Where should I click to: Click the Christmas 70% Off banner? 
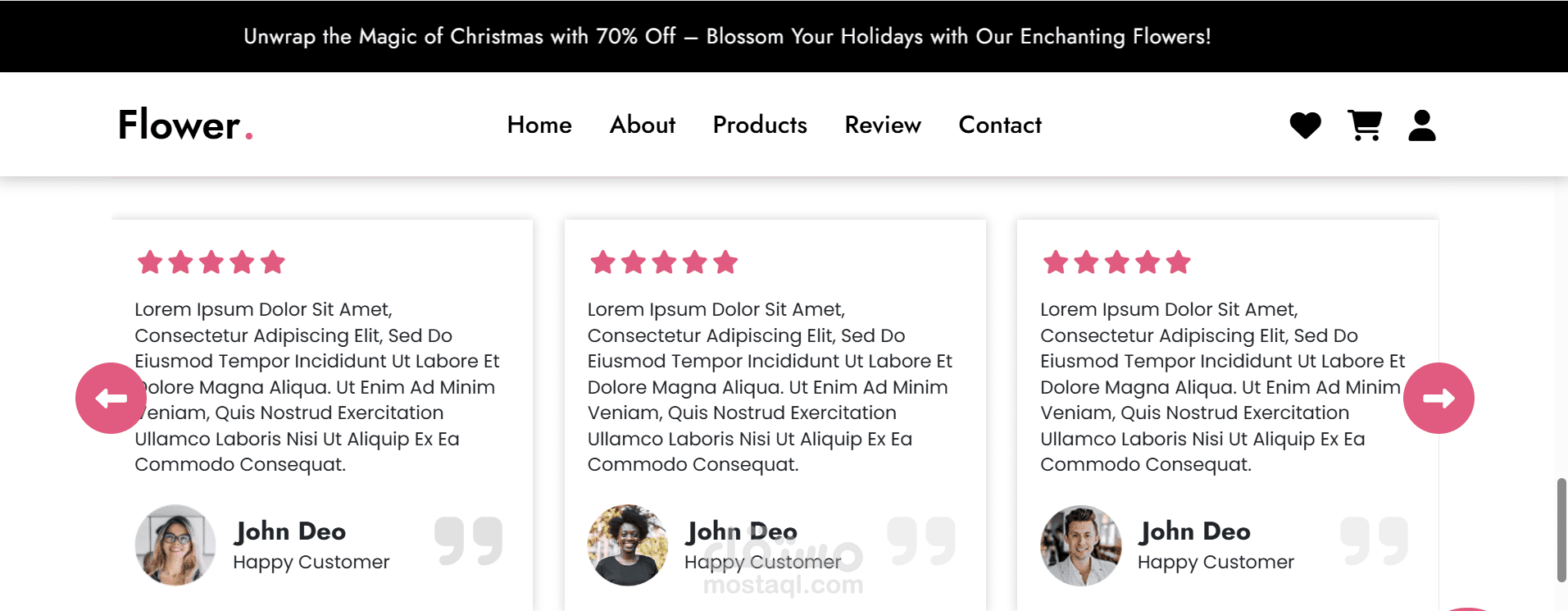click(x=727, y=36)
